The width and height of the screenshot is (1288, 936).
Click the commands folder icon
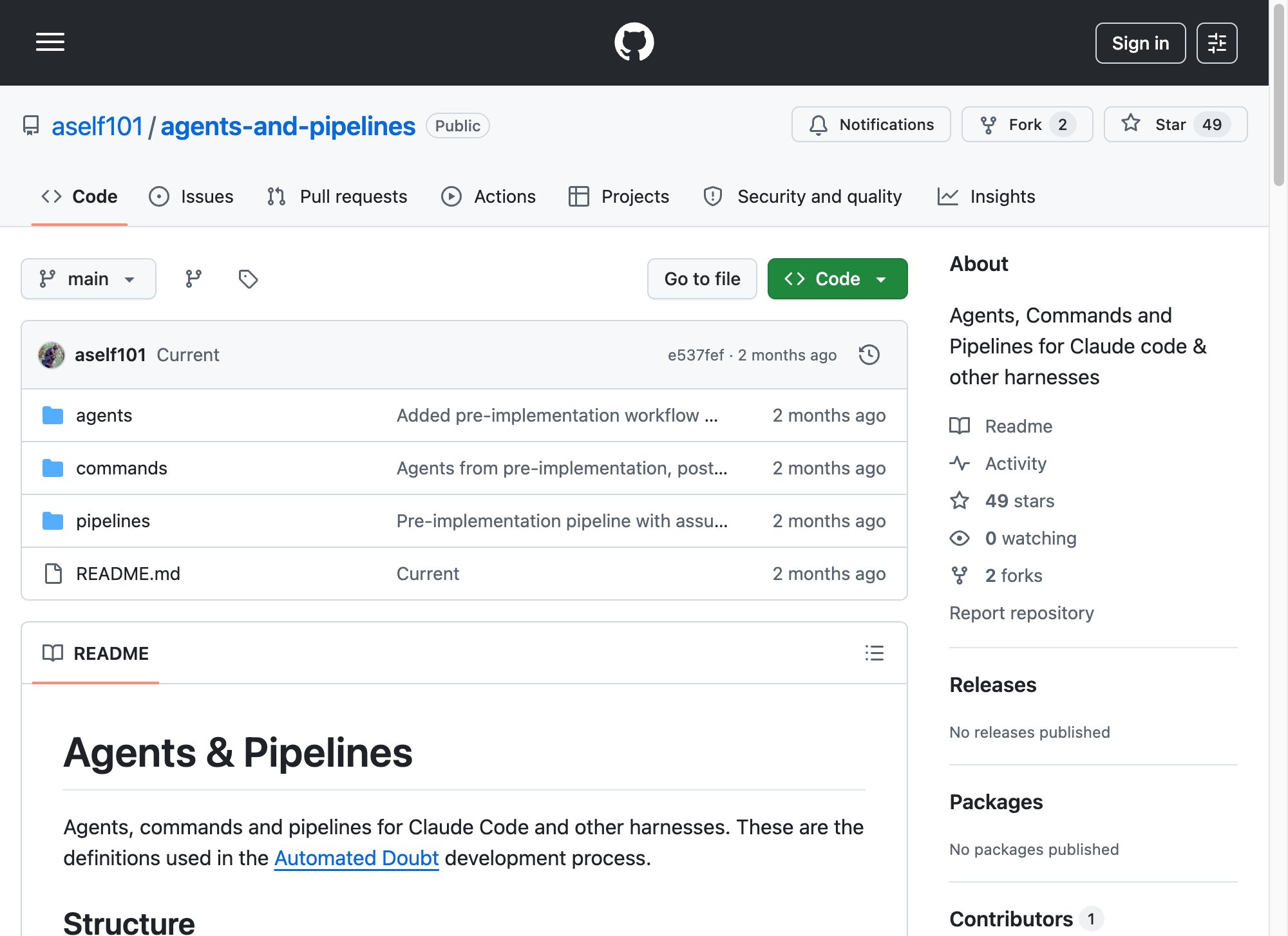[x=53, y=468]
